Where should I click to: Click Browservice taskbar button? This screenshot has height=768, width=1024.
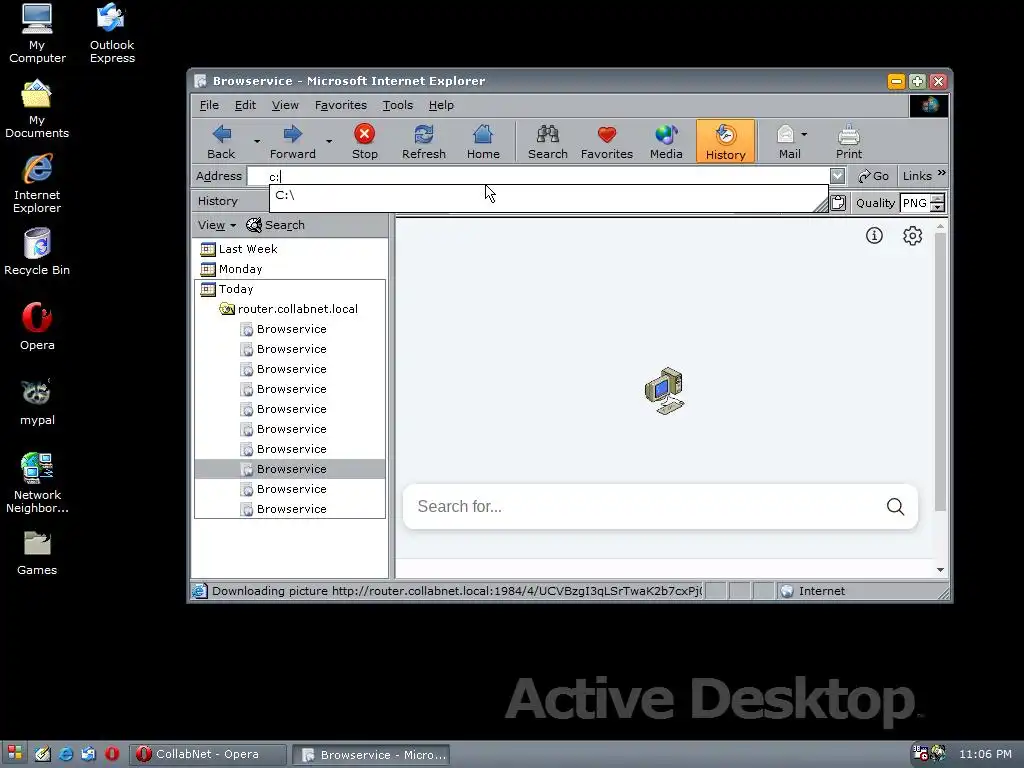(x=371, y=755)
